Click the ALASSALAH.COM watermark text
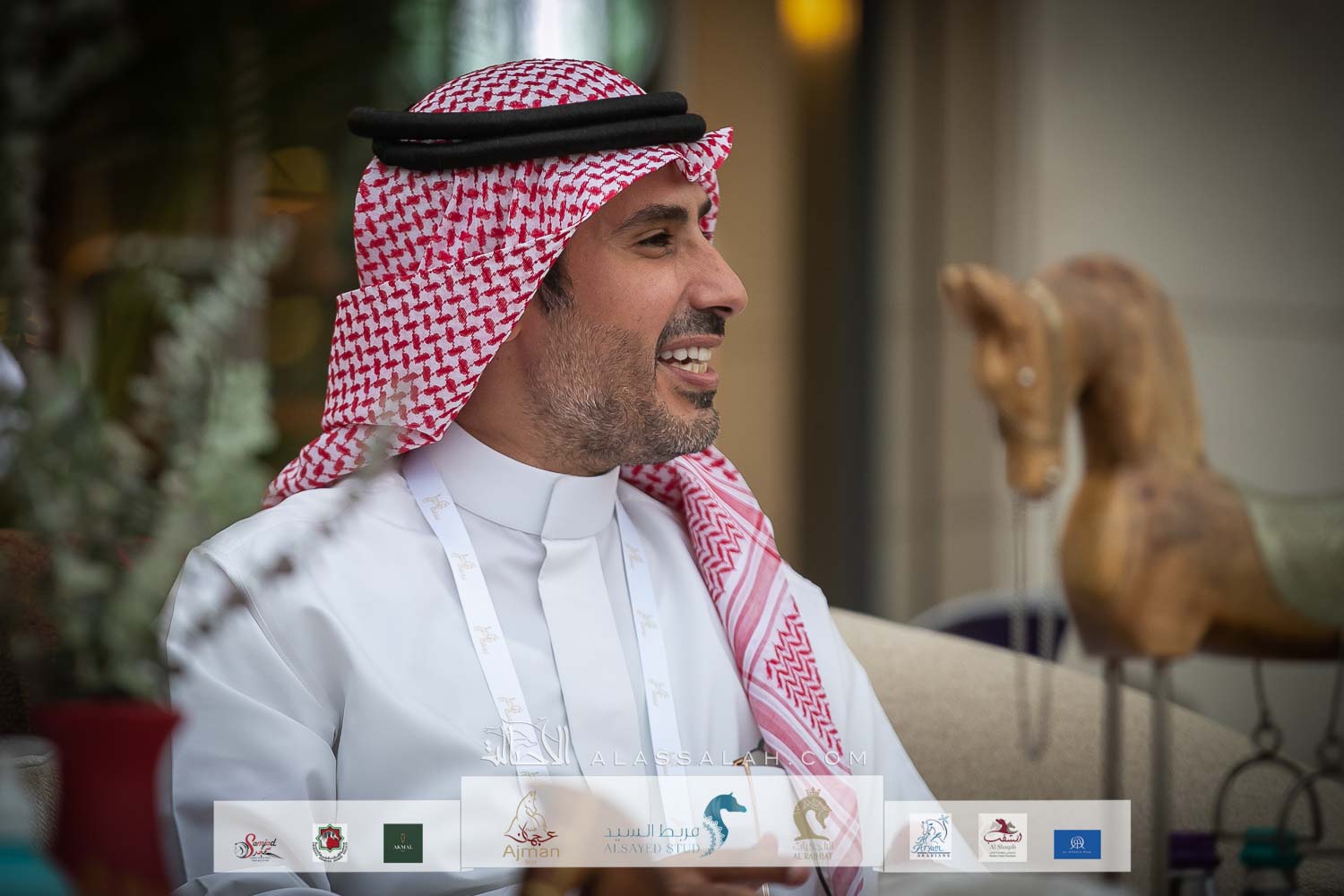Screen dimensions: 1344x896 tap(727, 760)
